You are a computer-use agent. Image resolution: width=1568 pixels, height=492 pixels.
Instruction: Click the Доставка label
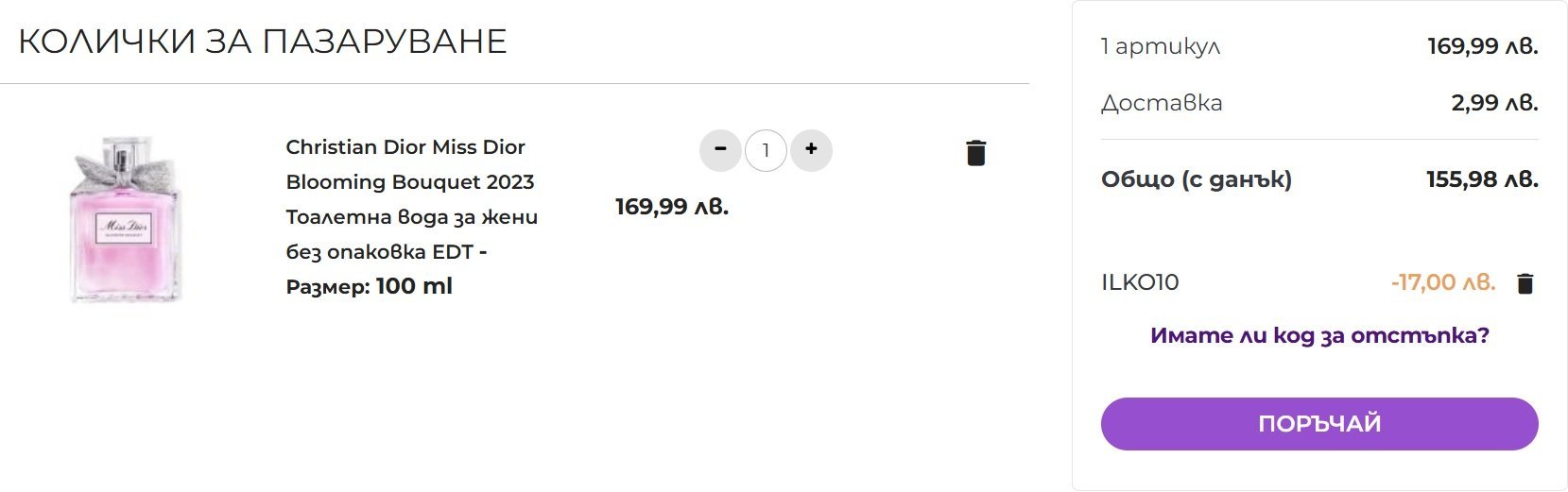click(x=1162, y=103)
